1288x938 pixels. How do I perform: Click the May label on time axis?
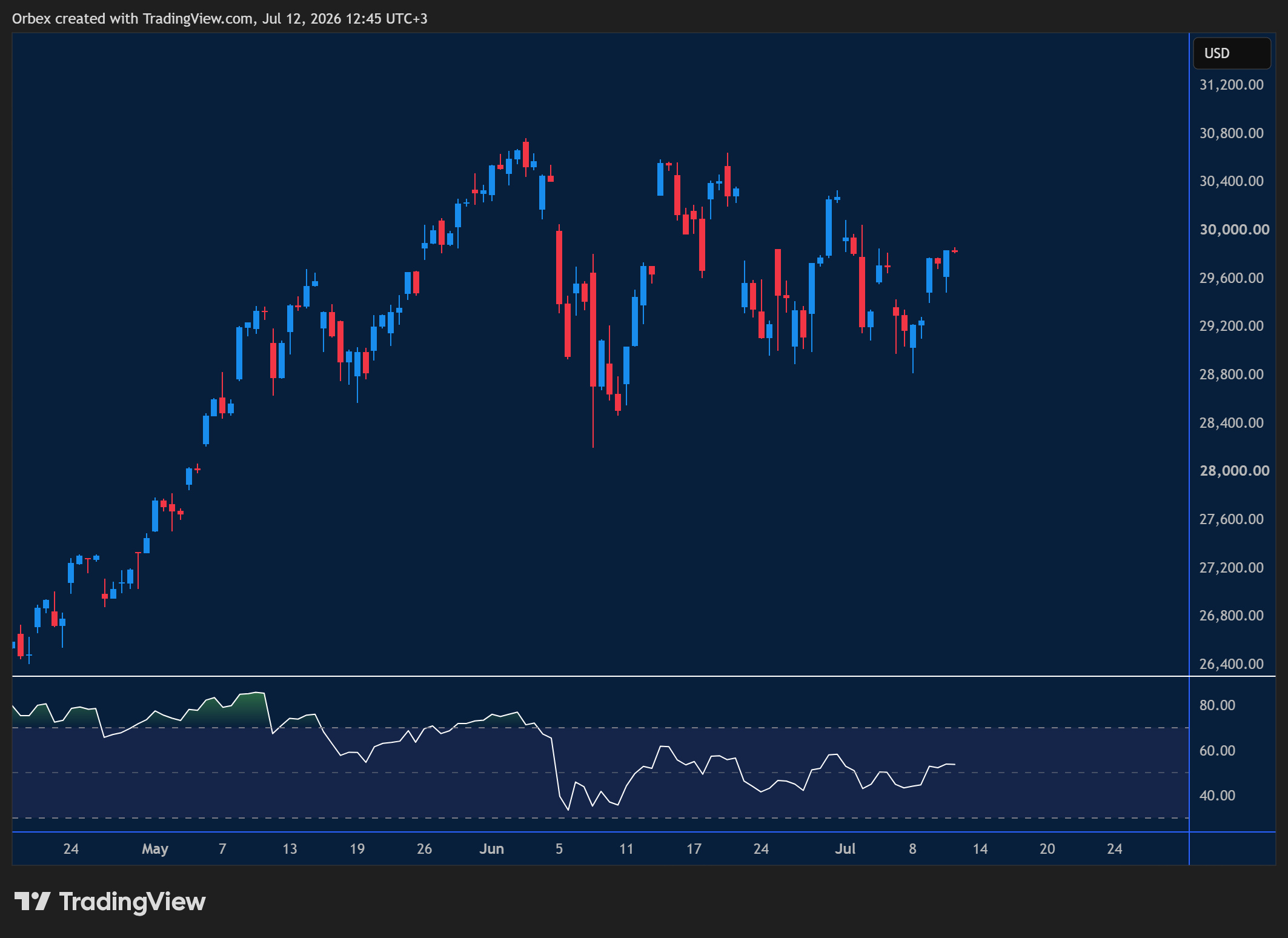tap(155, 849)
